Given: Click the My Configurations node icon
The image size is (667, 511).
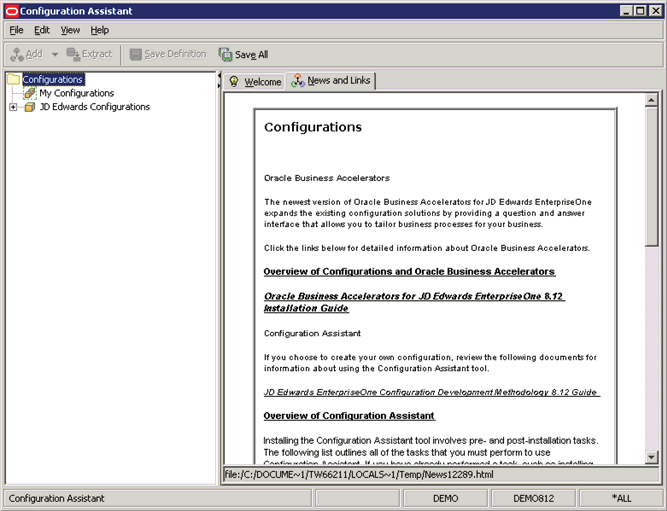Looking at the screenshot, I should 30,93.
